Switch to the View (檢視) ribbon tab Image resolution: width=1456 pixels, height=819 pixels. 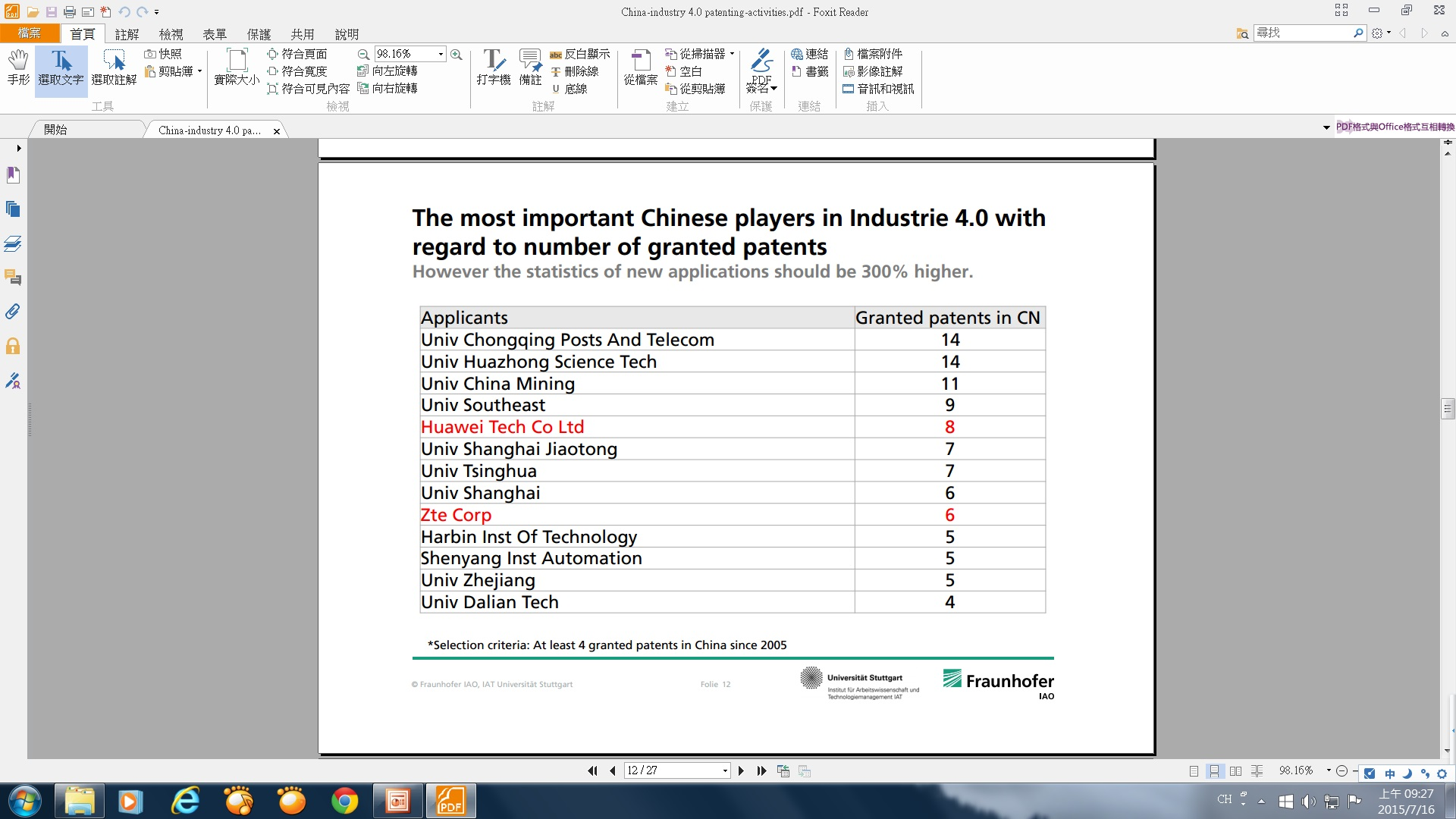click(x=171, y=34)
